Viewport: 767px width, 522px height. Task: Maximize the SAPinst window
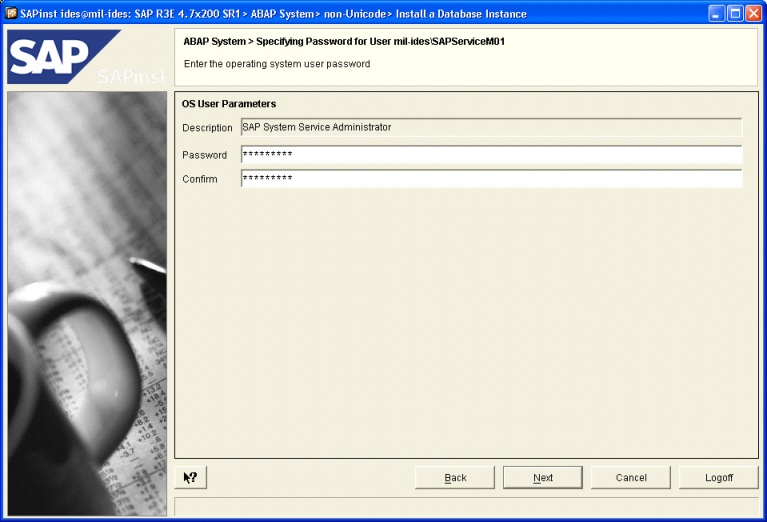[x=735, y=13]
